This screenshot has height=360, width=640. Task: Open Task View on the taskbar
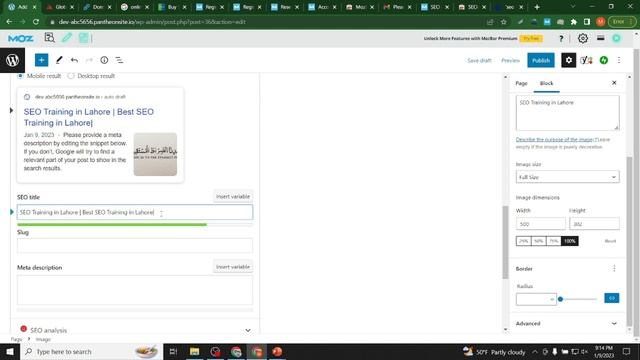click(x=173, y=351)
